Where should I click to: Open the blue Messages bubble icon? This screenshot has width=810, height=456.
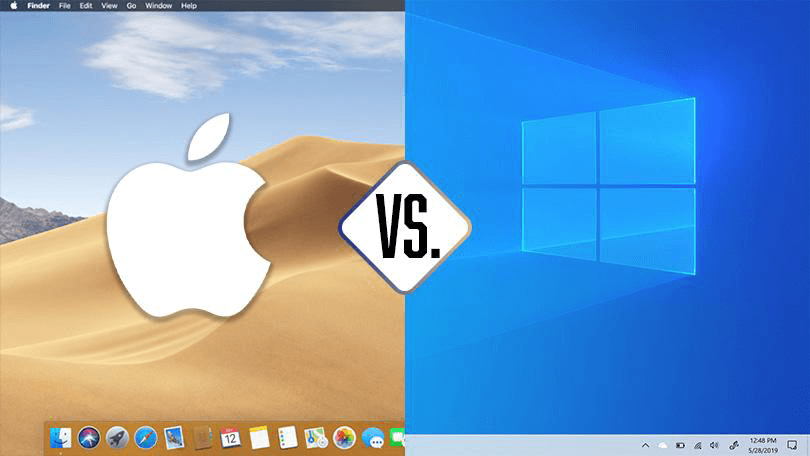(x=373, y=438)
